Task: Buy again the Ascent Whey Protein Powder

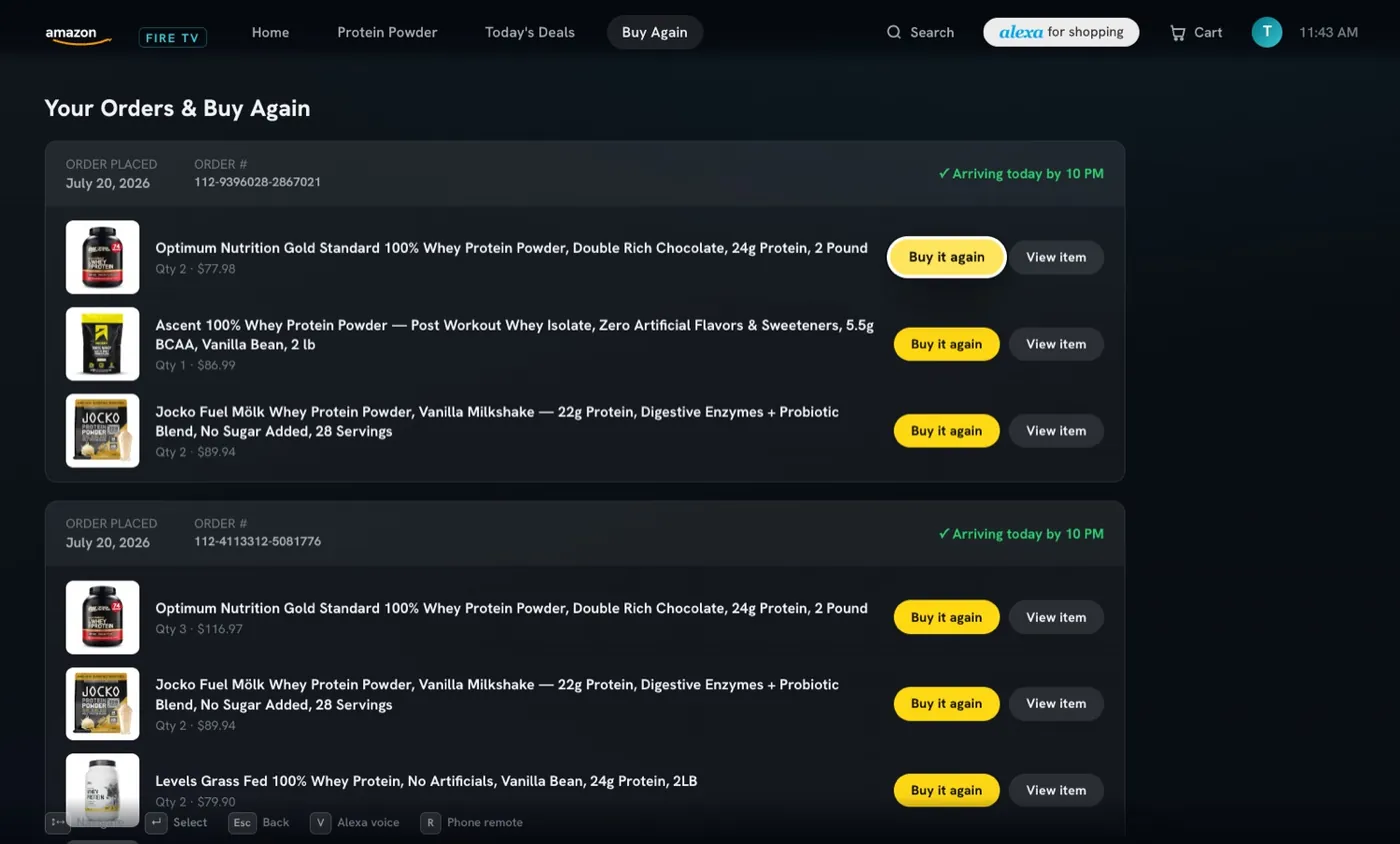Action: (x=947, y=344)
